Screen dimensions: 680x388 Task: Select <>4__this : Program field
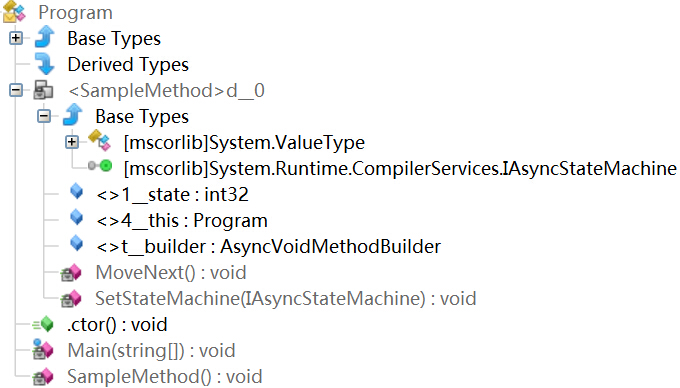182,221
